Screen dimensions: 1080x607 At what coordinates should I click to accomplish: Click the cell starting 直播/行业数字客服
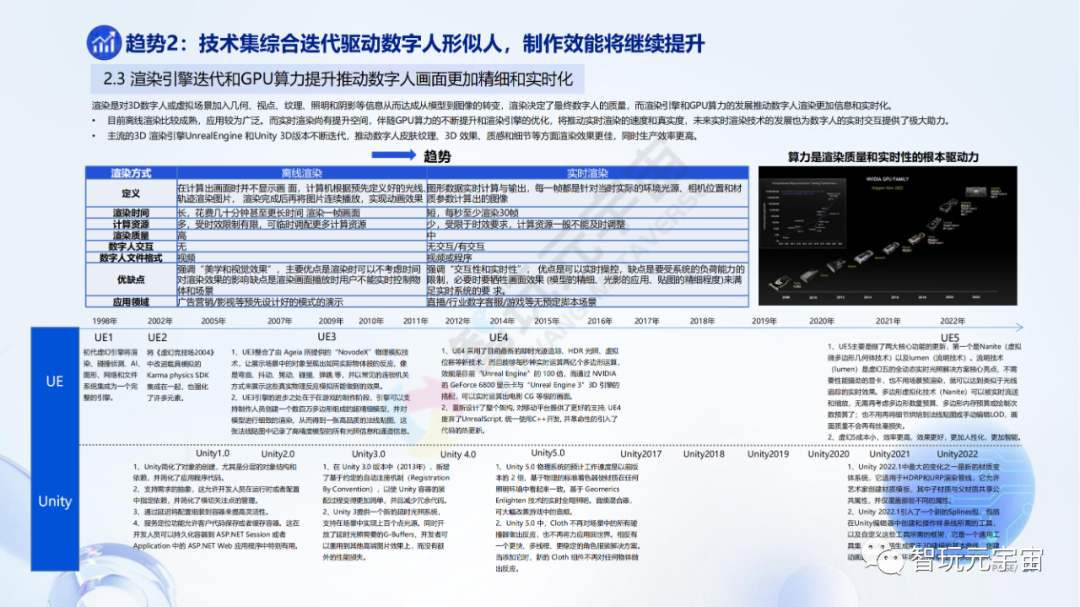(x=588, y=302)
